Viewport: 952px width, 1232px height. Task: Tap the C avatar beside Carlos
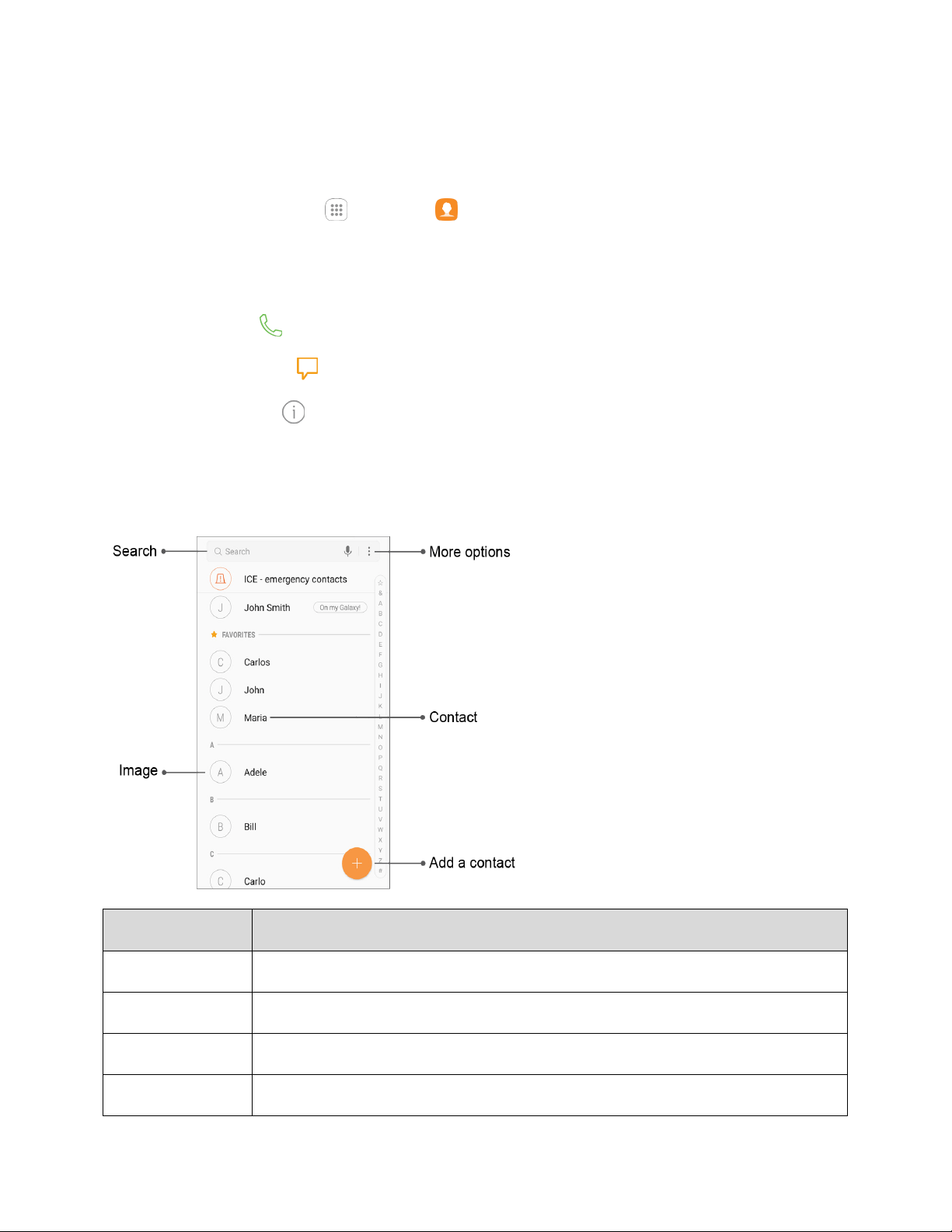tap(221, 662)
